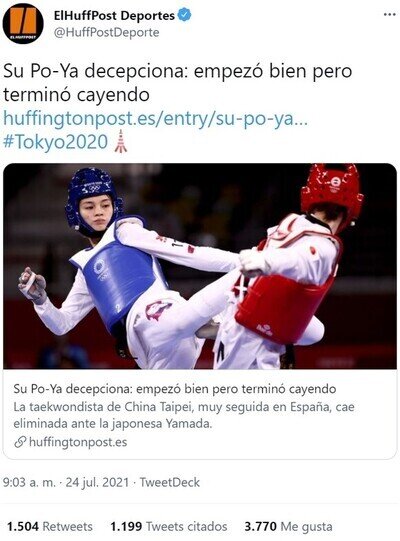The height and width of the screenshot is (541, 400).
Task: Click the TweetDeck source label
Action: point(169,482)
